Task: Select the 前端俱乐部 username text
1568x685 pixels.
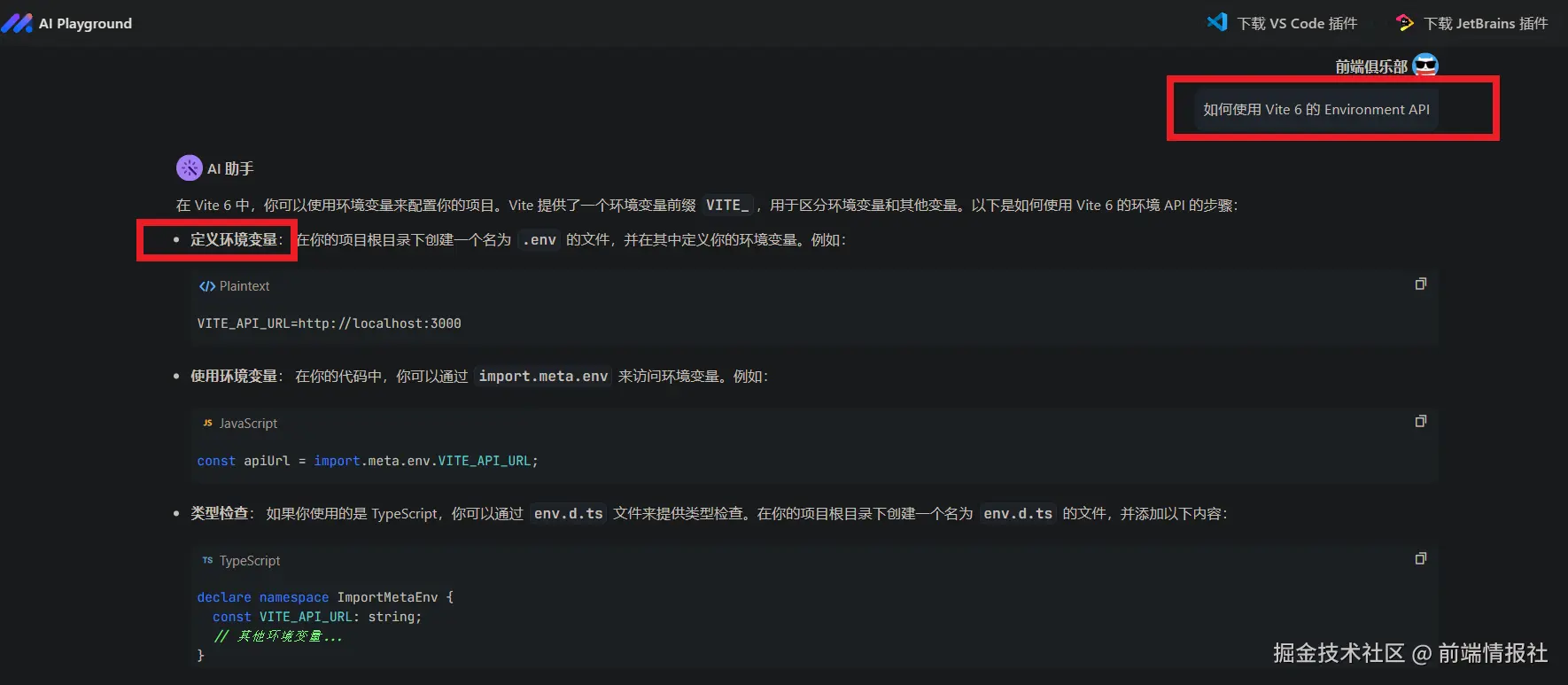Action: [1371, 66]
